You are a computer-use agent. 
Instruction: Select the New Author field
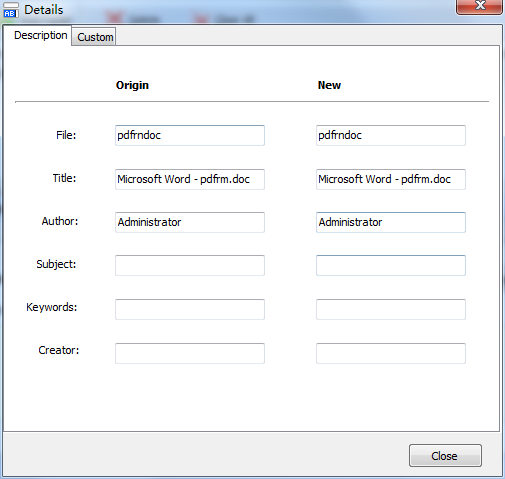[391, 222]
